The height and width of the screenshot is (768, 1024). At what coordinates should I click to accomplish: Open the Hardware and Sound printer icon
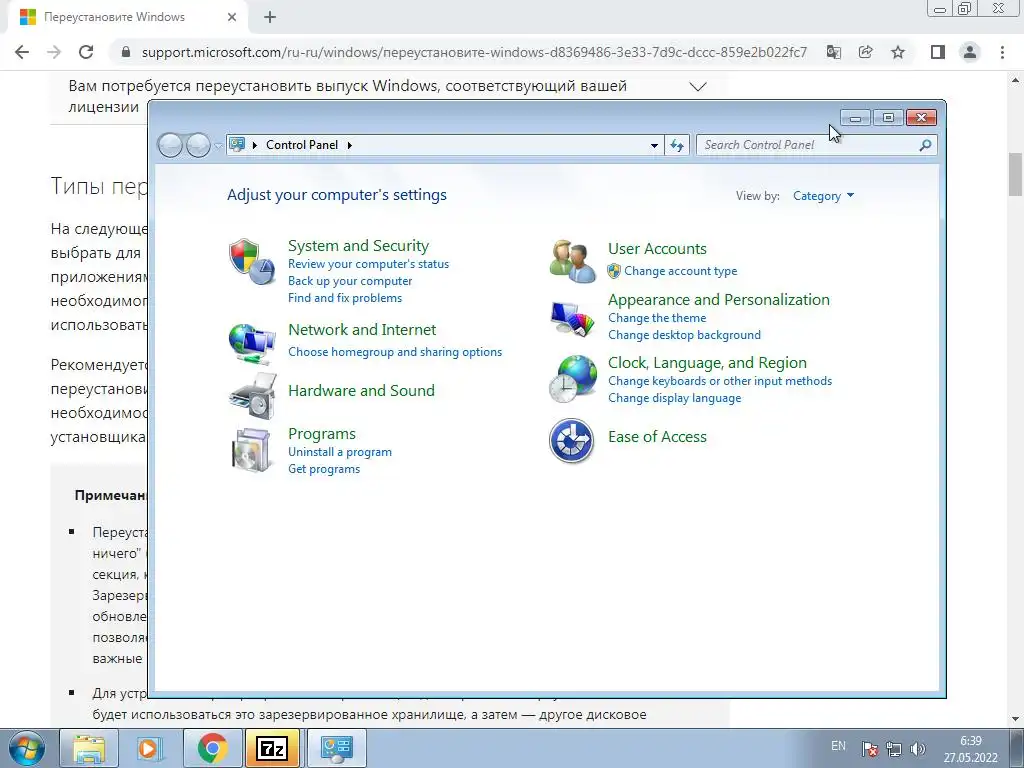point(253,395)
